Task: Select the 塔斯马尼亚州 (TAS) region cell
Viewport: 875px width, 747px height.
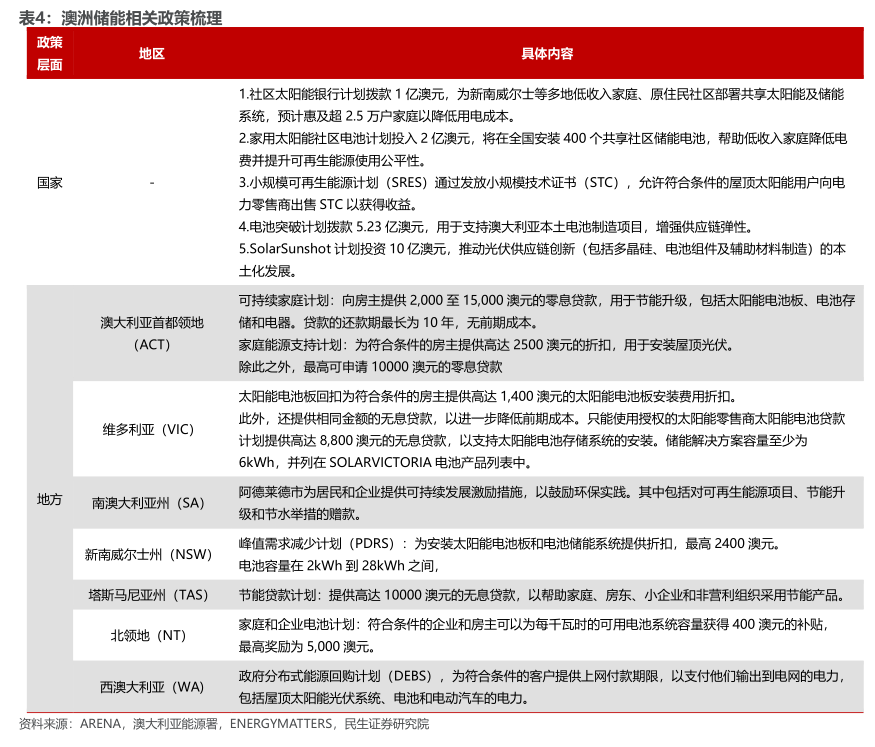Action: [151, 594]
